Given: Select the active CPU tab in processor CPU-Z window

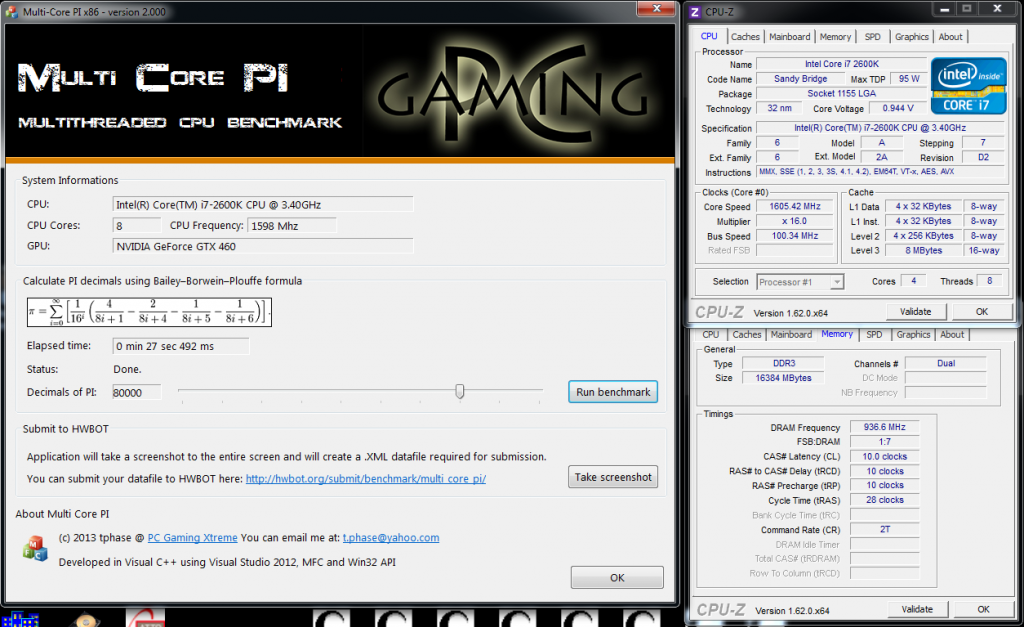Looking at the screenshot, I should coord(709,36).
